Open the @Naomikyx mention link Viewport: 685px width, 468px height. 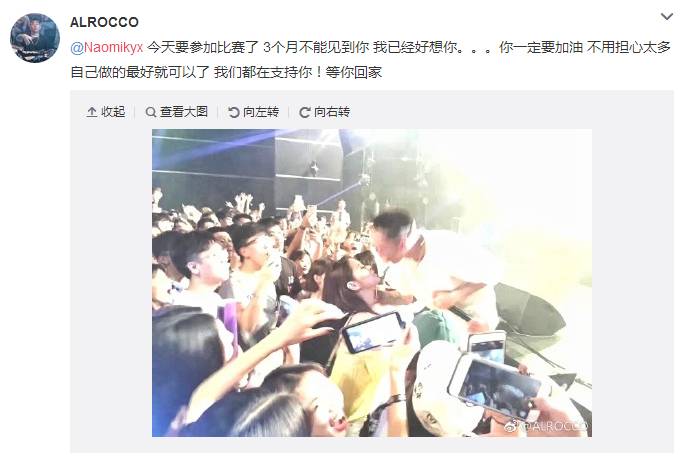[x=107, y=47]
